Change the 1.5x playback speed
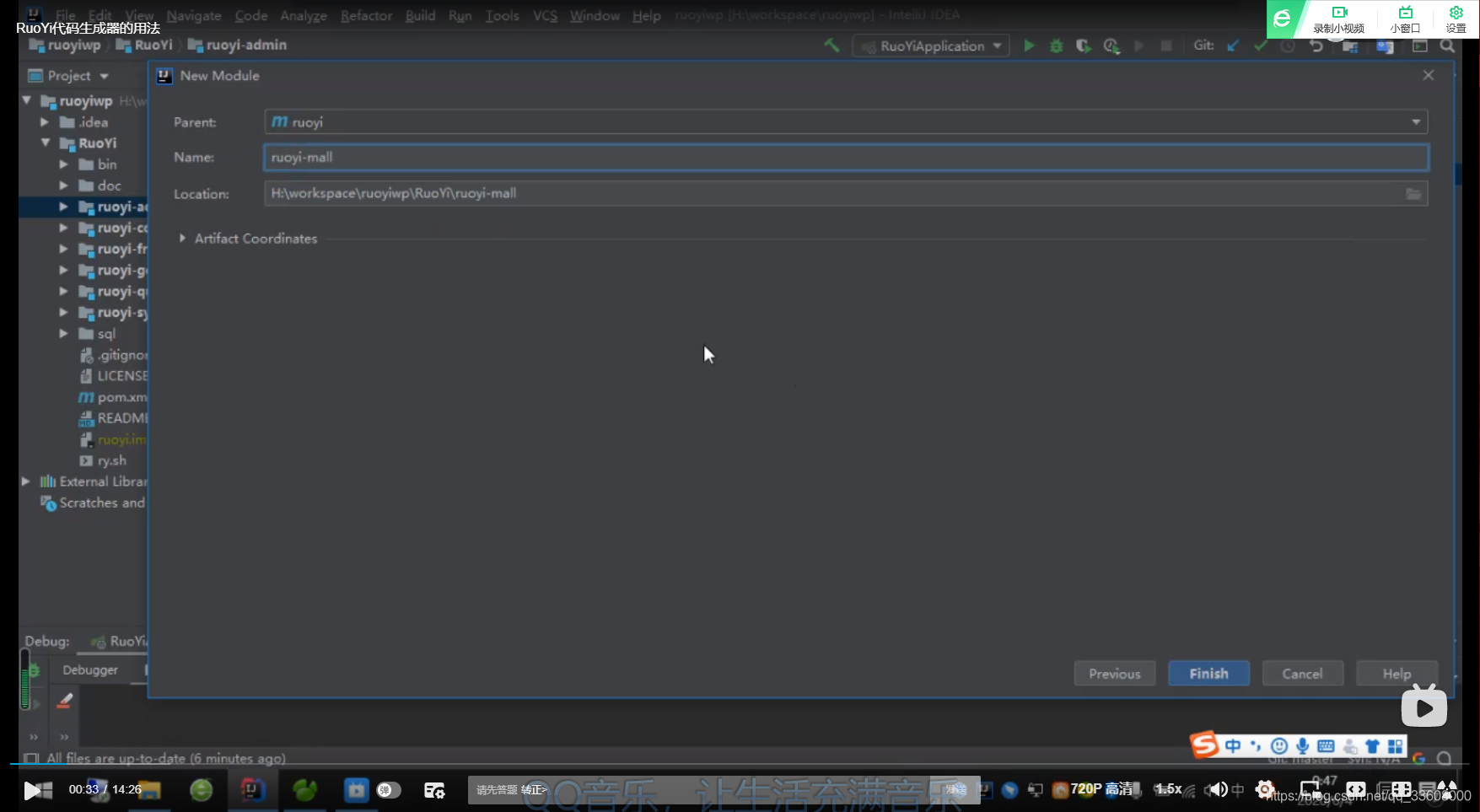This screenshot has width=1480, height=812. click(x=1168, y=789)
